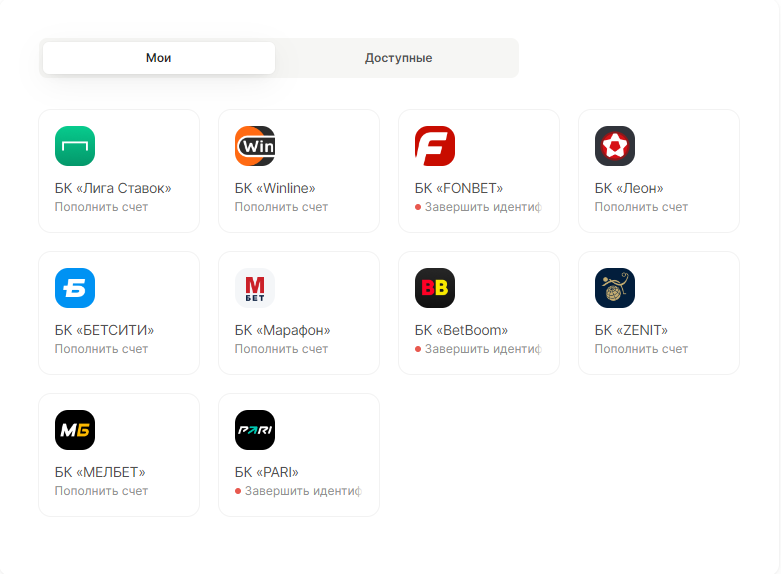Click the BetBoom BB logo icon
This screenshot has width=781, height=574.
point(435,288)
